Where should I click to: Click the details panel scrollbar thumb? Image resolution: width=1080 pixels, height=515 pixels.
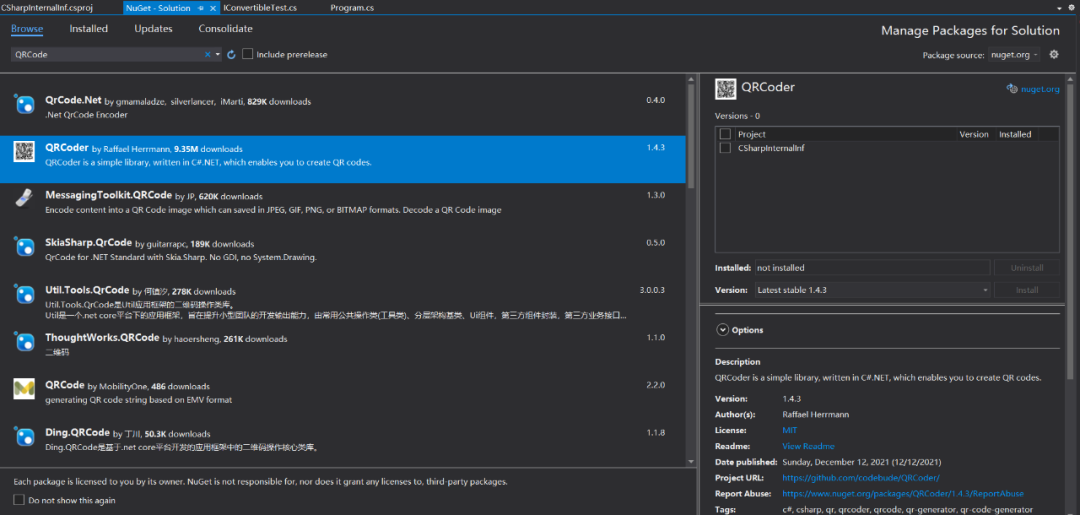click(x=1070, y=231)
